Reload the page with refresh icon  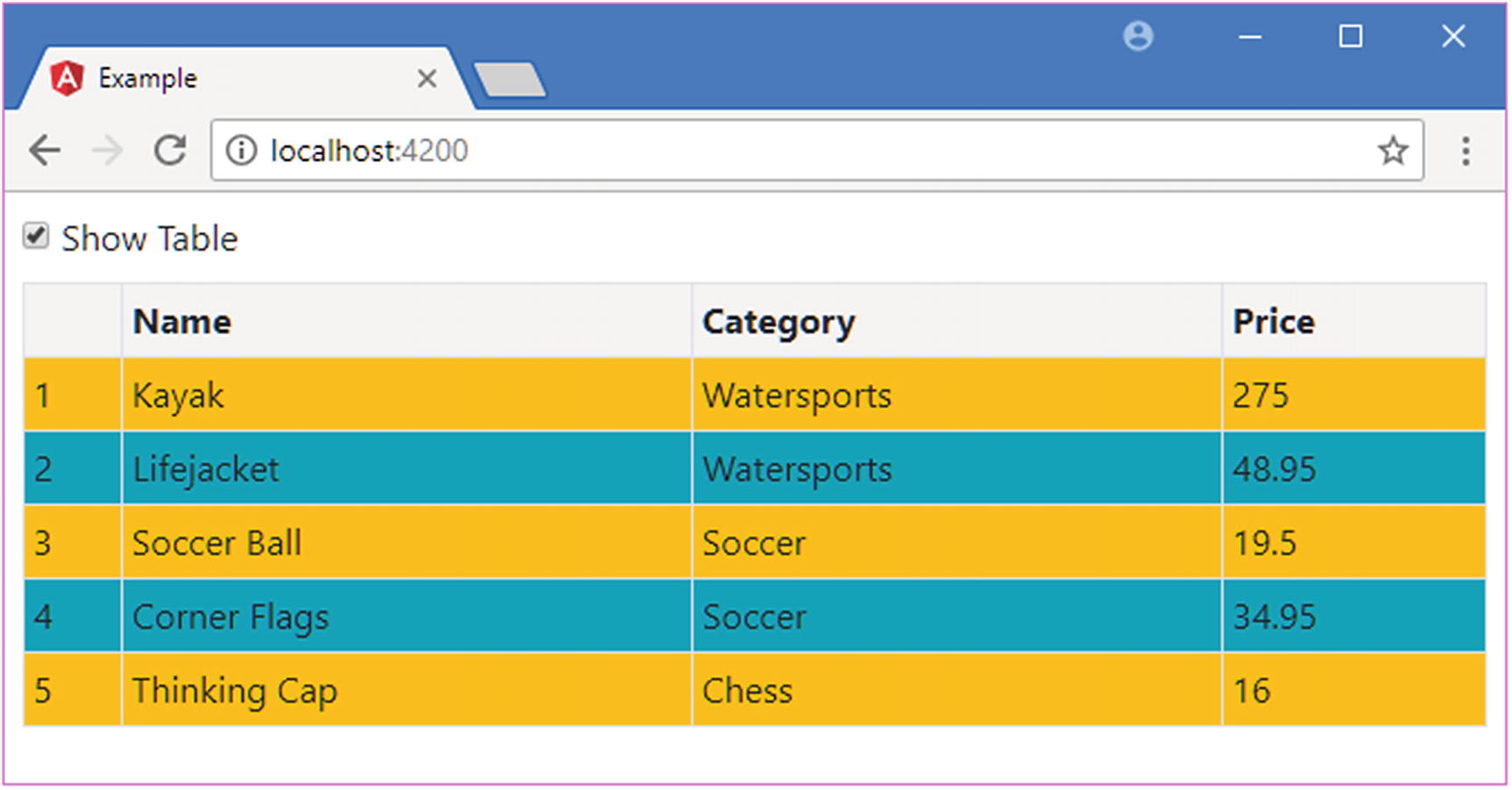(x=170, y=151)
